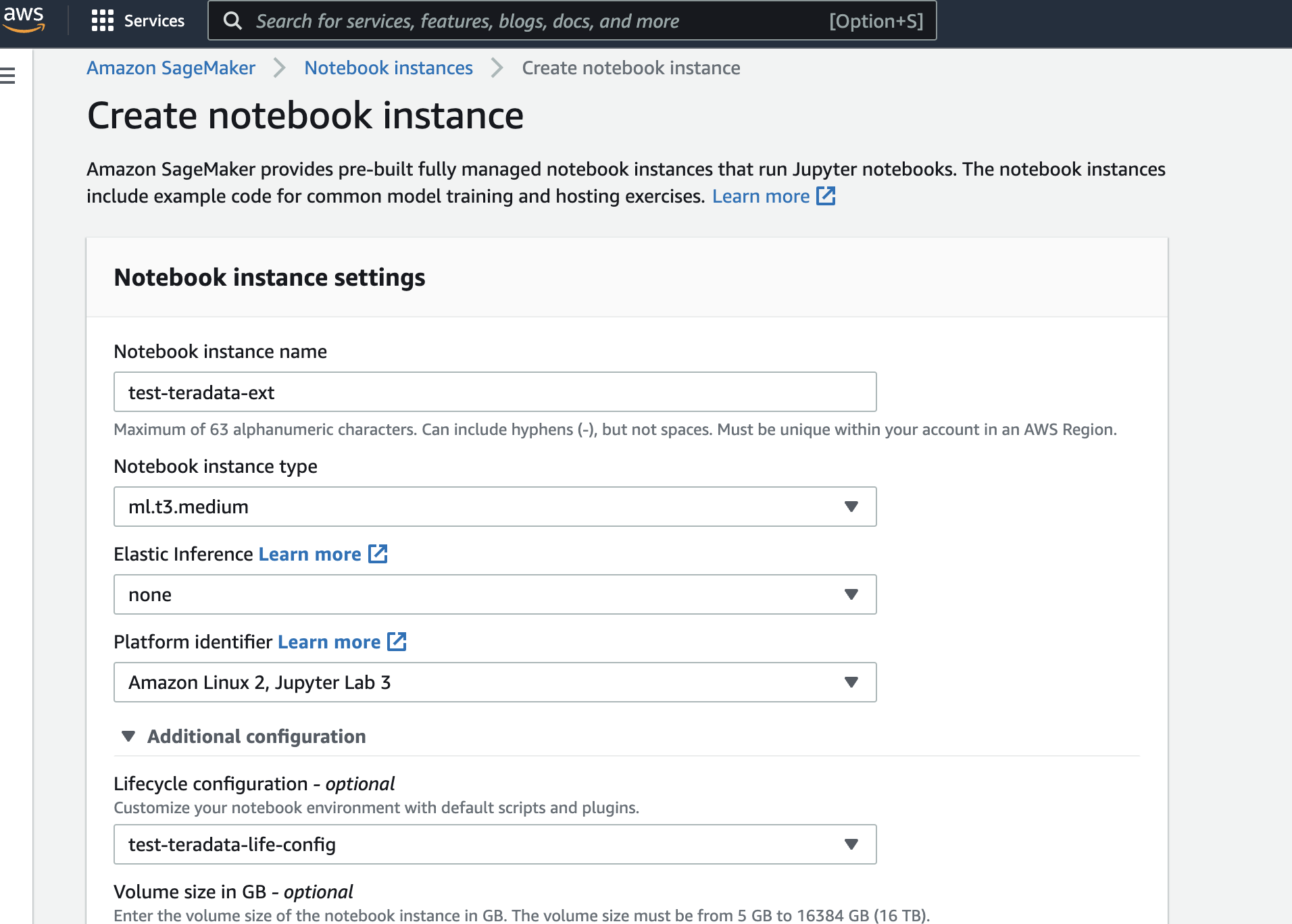Click the Create notebook instance page title
The height and width of the screenshot is (924, 1292).
click(x=305, y=115)
